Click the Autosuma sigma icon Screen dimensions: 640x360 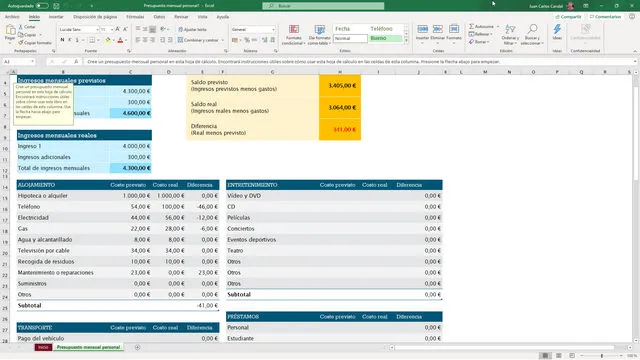471,27
